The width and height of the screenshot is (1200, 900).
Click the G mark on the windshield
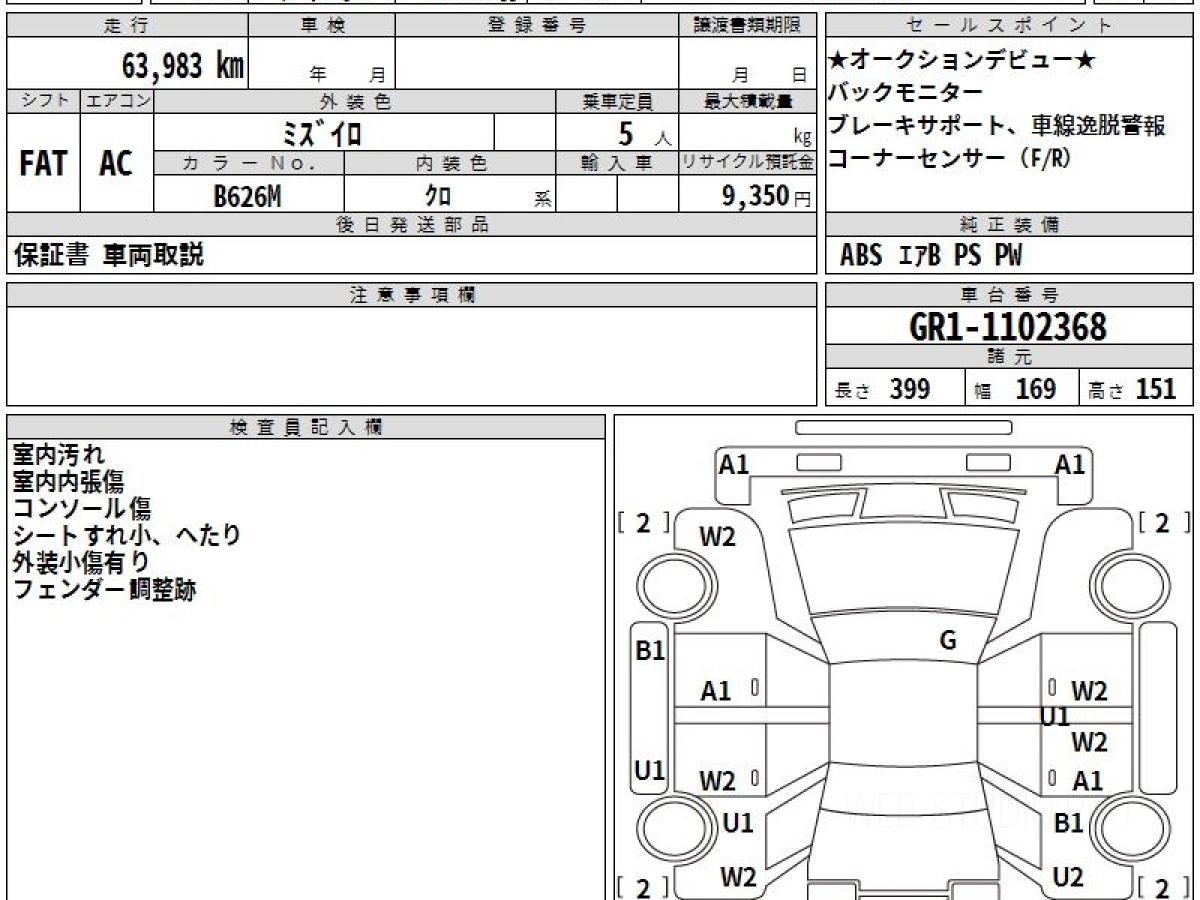pos(947,641)
